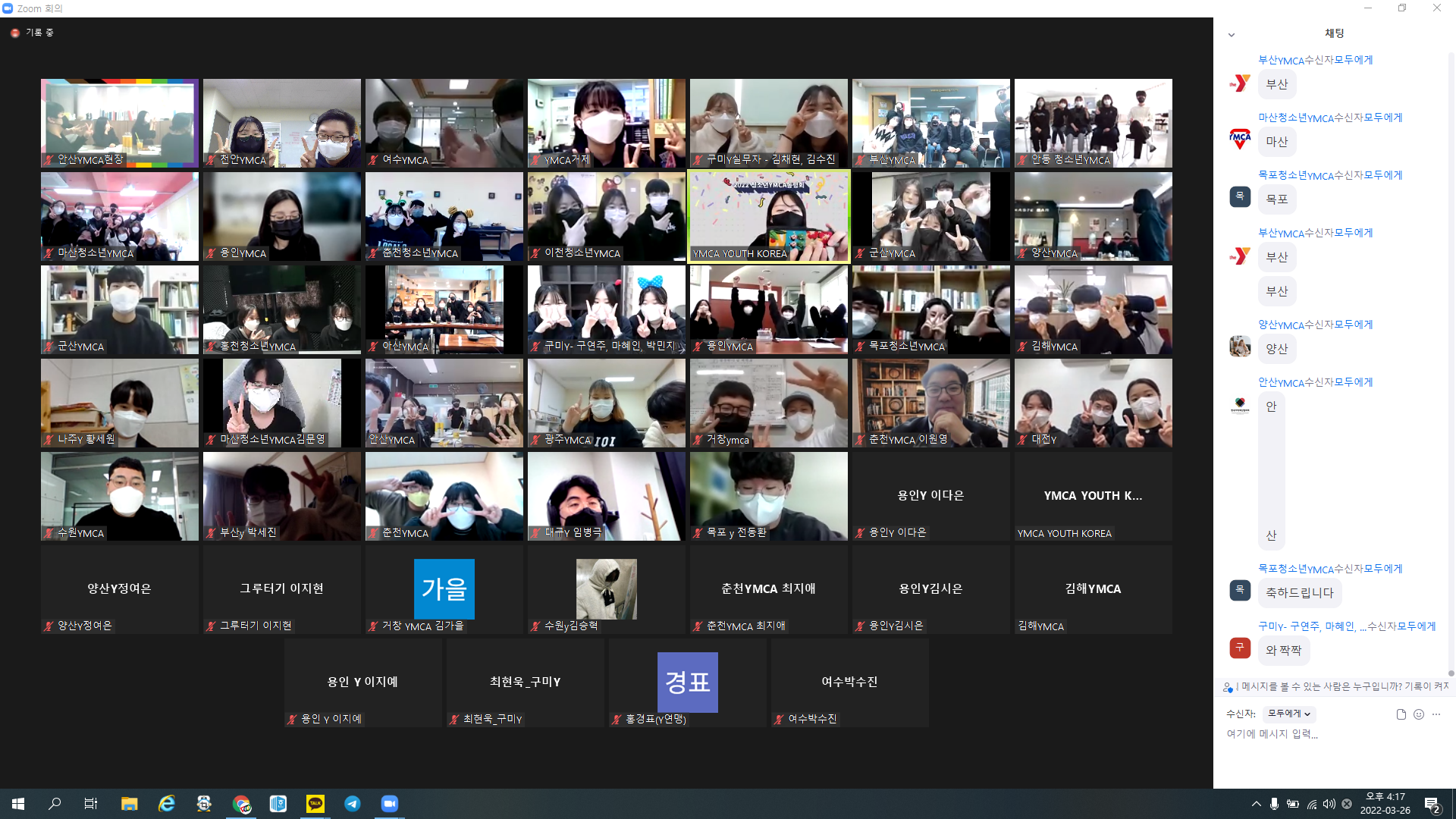
Task: Click the muted mic icon on 천안YMCA tile
Action: [x=212, y=160]
